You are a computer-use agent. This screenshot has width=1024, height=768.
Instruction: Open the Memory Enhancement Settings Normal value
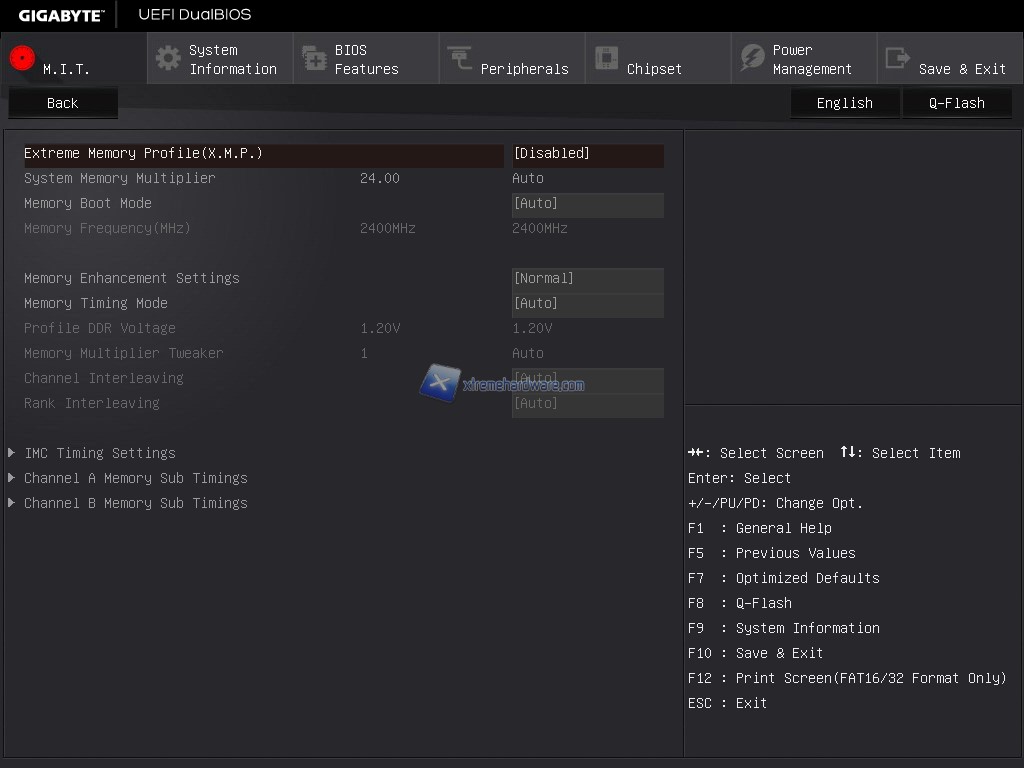click(x=587, y=279)
